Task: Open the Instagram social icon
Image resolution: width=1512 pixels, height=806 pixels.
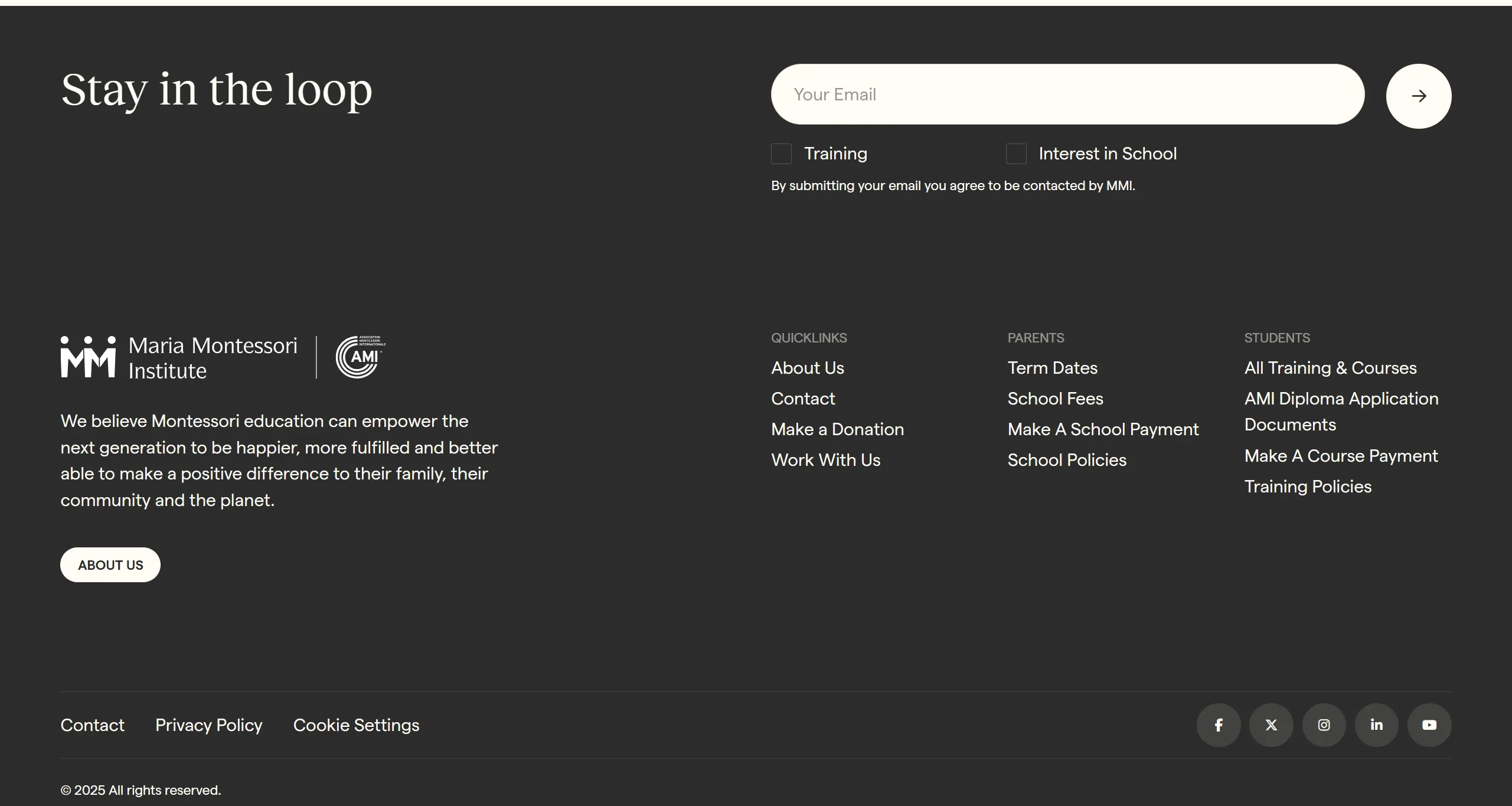Action: point(1324,725)
